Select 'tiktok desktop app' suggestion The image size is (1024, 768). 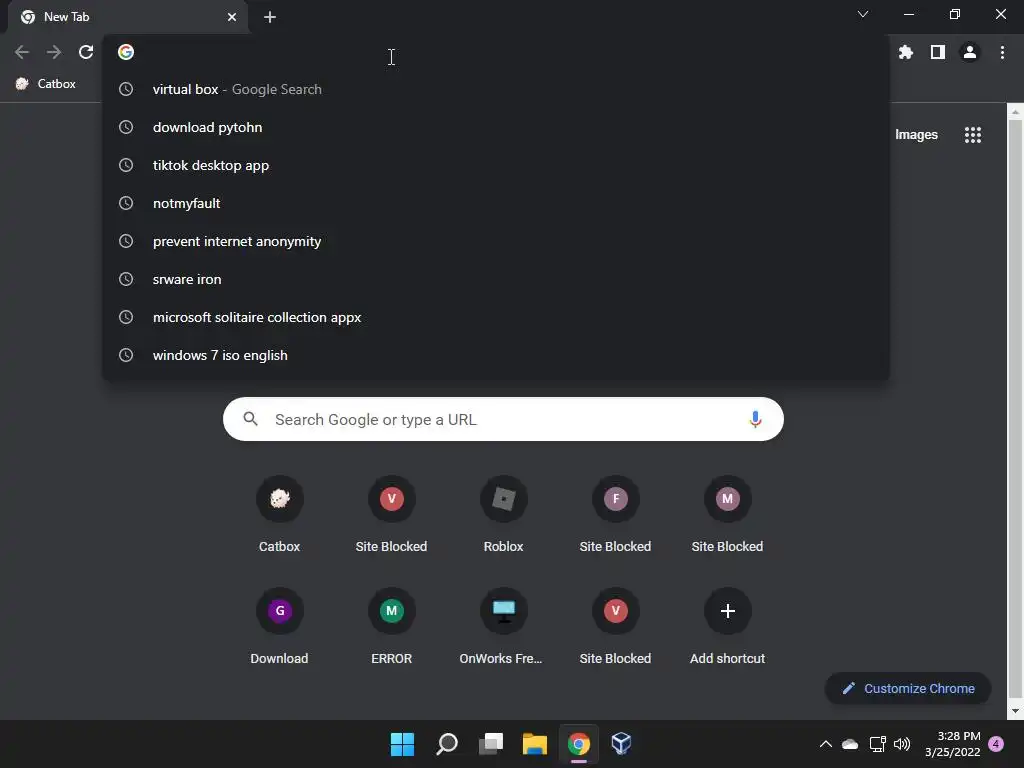(496, 165)
